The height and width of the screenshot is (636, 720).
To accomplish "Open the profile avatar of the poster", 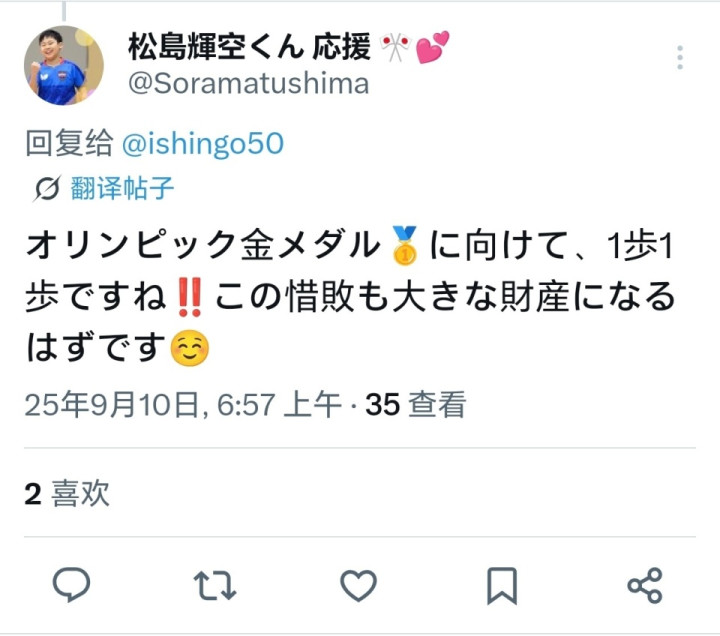I will tap(63, 65).
